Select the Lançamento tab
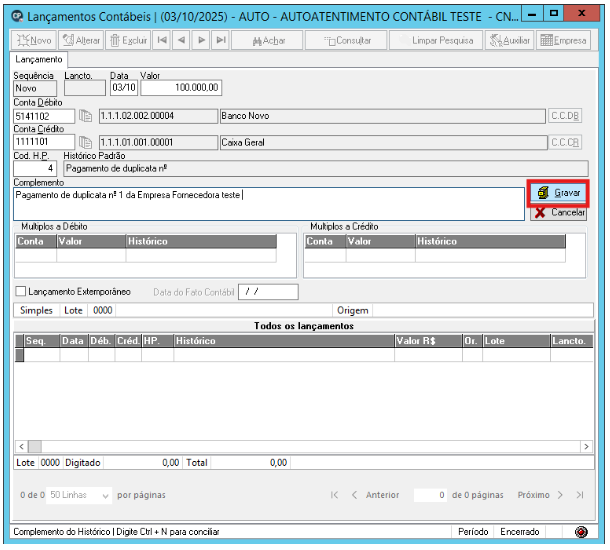Viewport: 610px width, 550px height. (x=39, y=60)
